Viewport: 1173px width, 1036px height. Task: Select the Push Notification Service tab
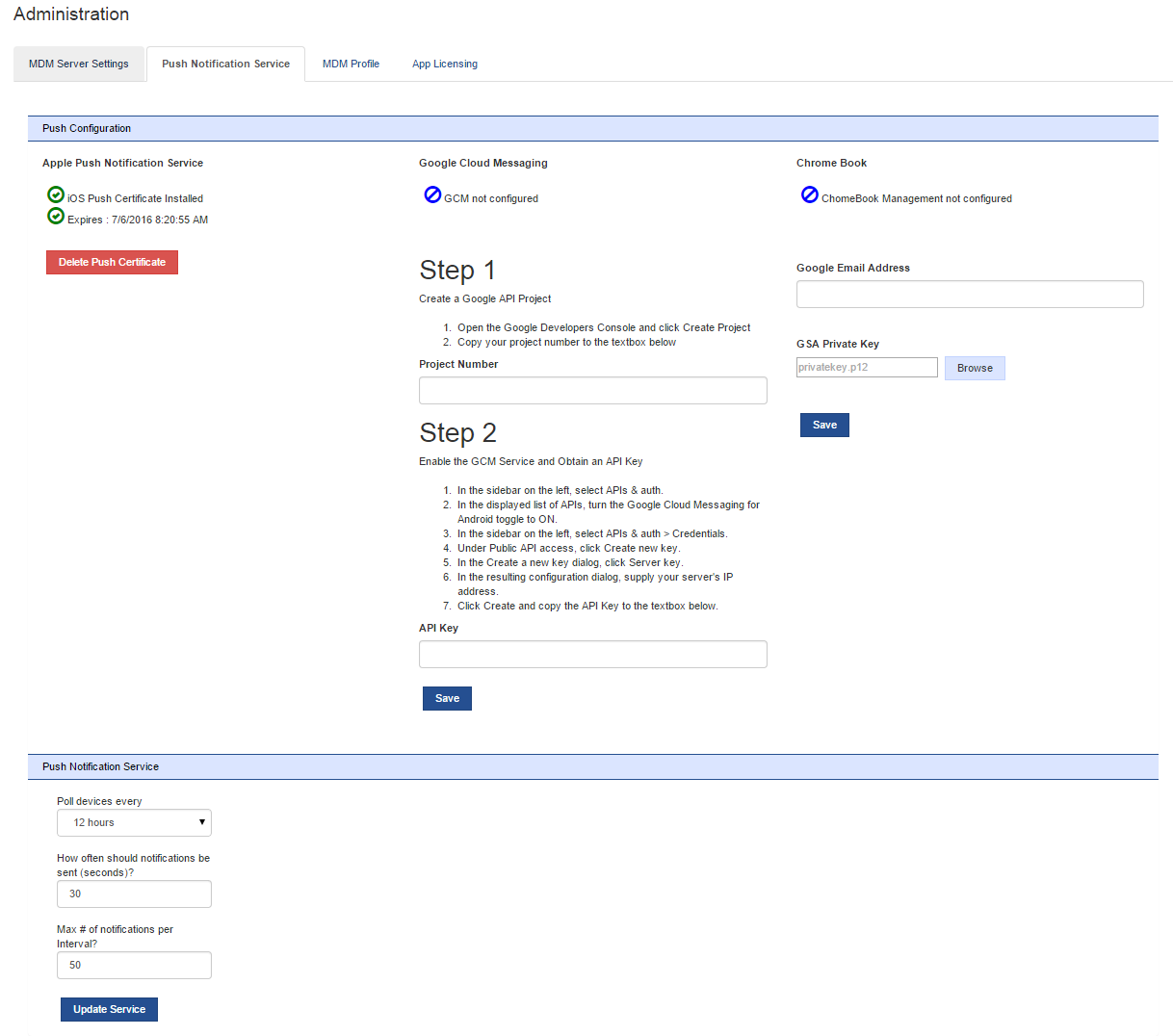pos(225,65)
